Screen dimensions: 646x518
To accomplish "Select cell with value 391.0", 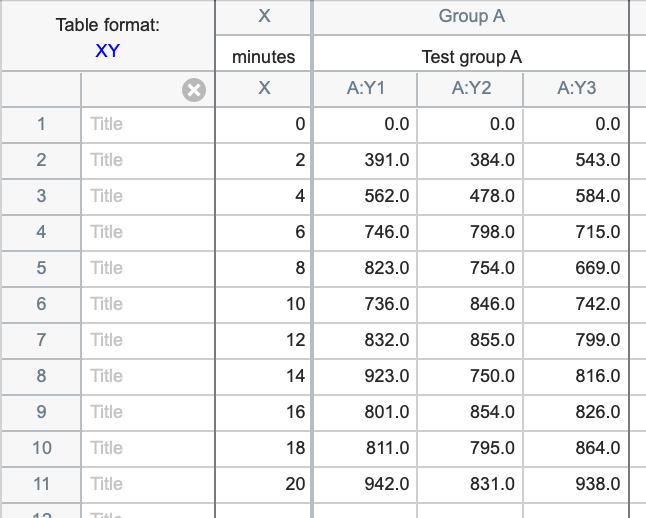I will point(366,160).
